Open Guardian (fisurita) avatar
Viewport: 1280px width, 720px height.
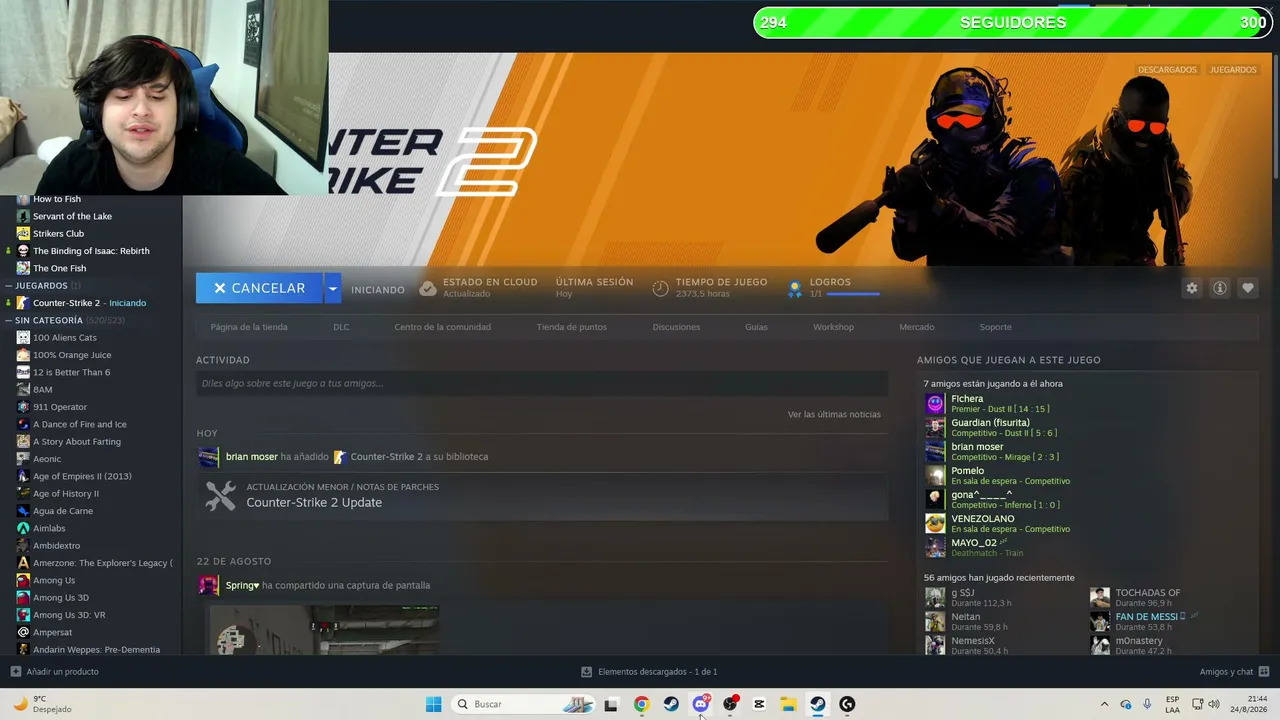pyautogui.click(x=935, y=427)
